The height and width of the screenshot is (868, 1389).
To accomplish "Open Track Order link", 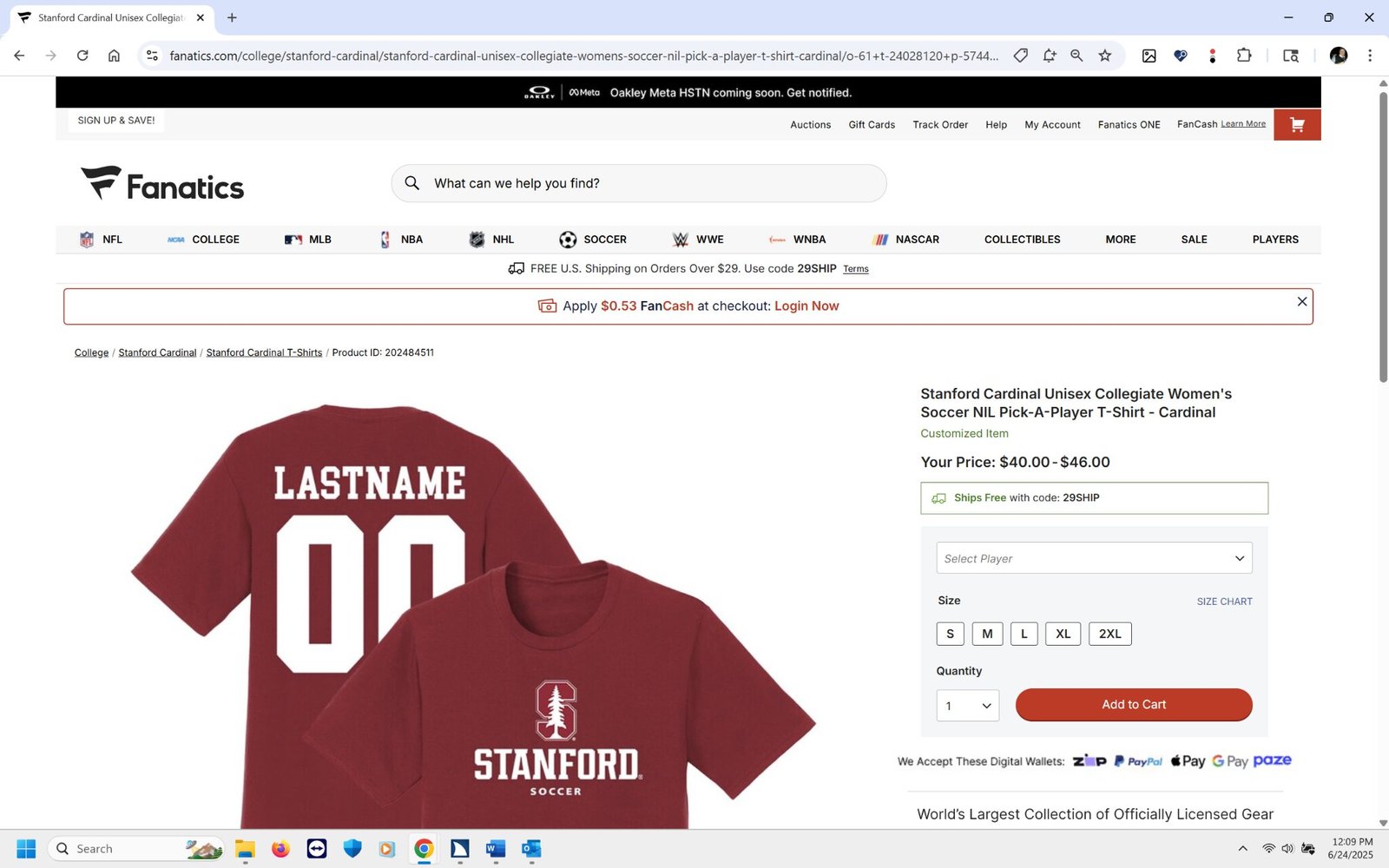I will point(940,125).
